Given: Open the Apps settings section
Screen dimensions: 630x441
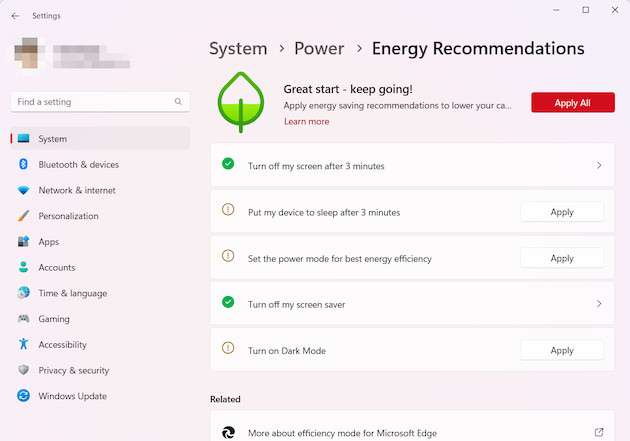Looking at the screenshot, I should tap(48, 242).
